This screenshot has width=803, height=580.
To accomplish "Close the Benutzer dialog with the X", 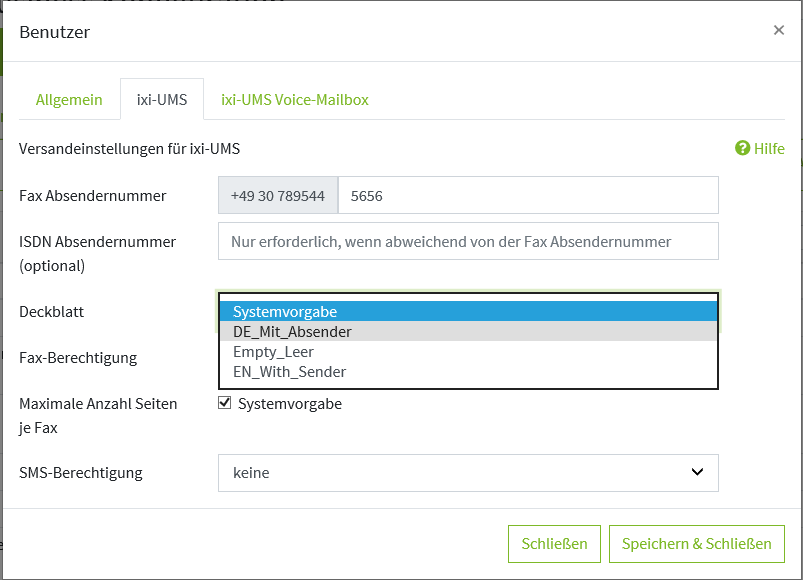I will click(x=778, y=30).
